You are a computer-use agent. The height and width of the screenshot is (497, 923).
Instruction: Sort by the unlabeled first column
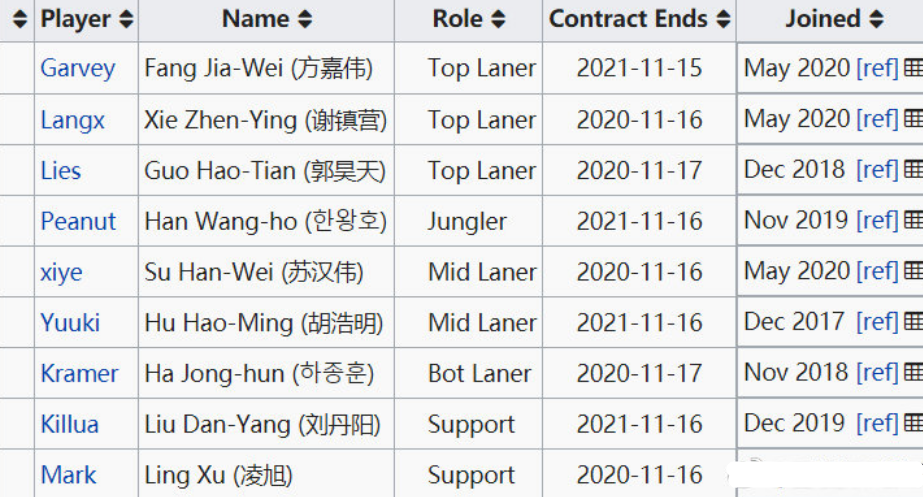(x=19, y=19)
